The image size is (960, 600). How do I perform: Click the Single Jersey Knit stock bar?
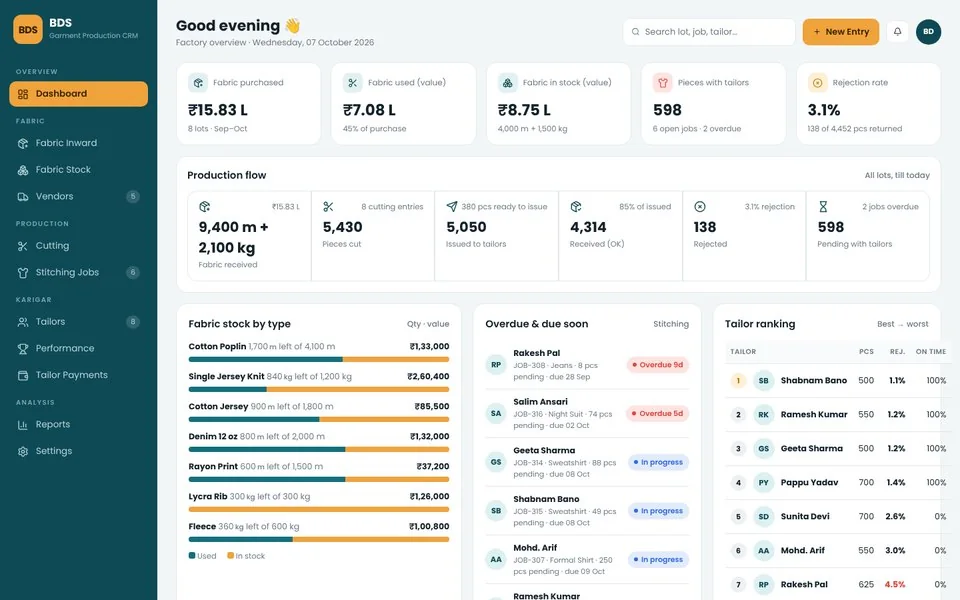coord(319,389)
